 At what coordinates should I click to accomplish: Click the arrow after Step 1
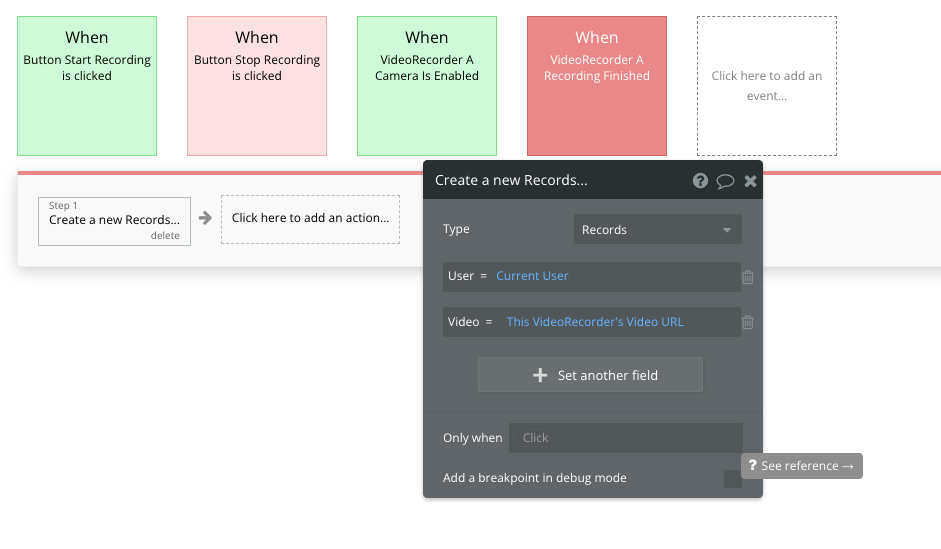[205, 218]
